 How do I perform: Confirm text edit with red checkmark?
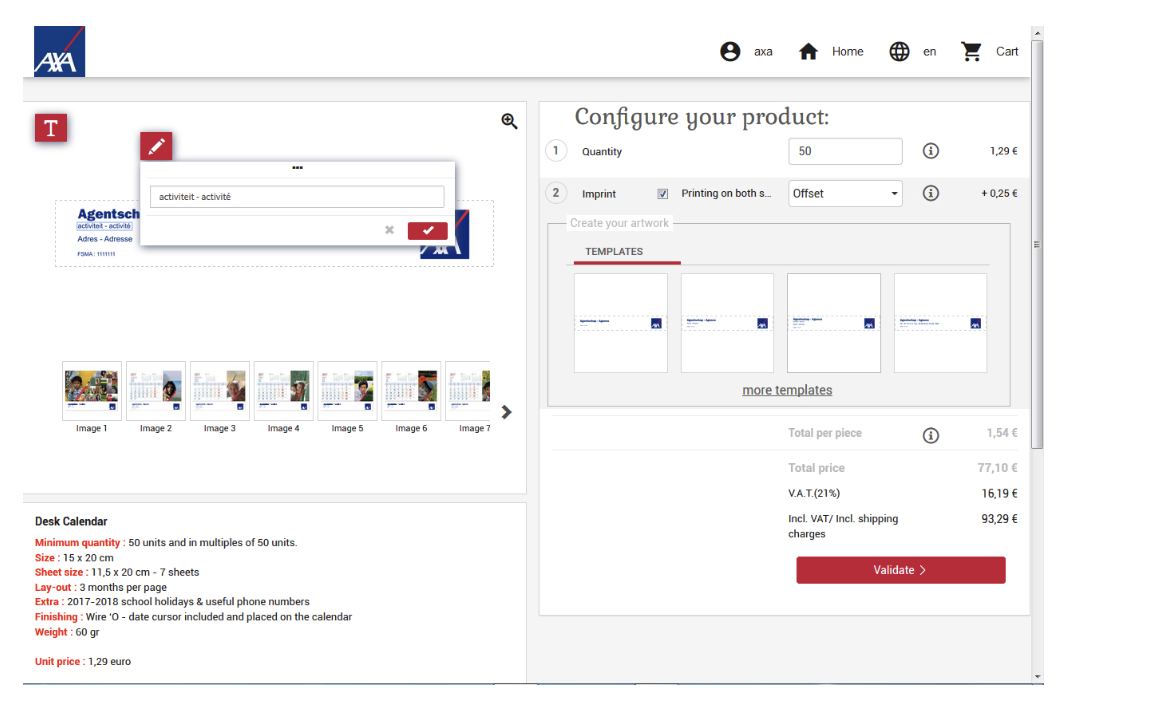click(428, 230)
